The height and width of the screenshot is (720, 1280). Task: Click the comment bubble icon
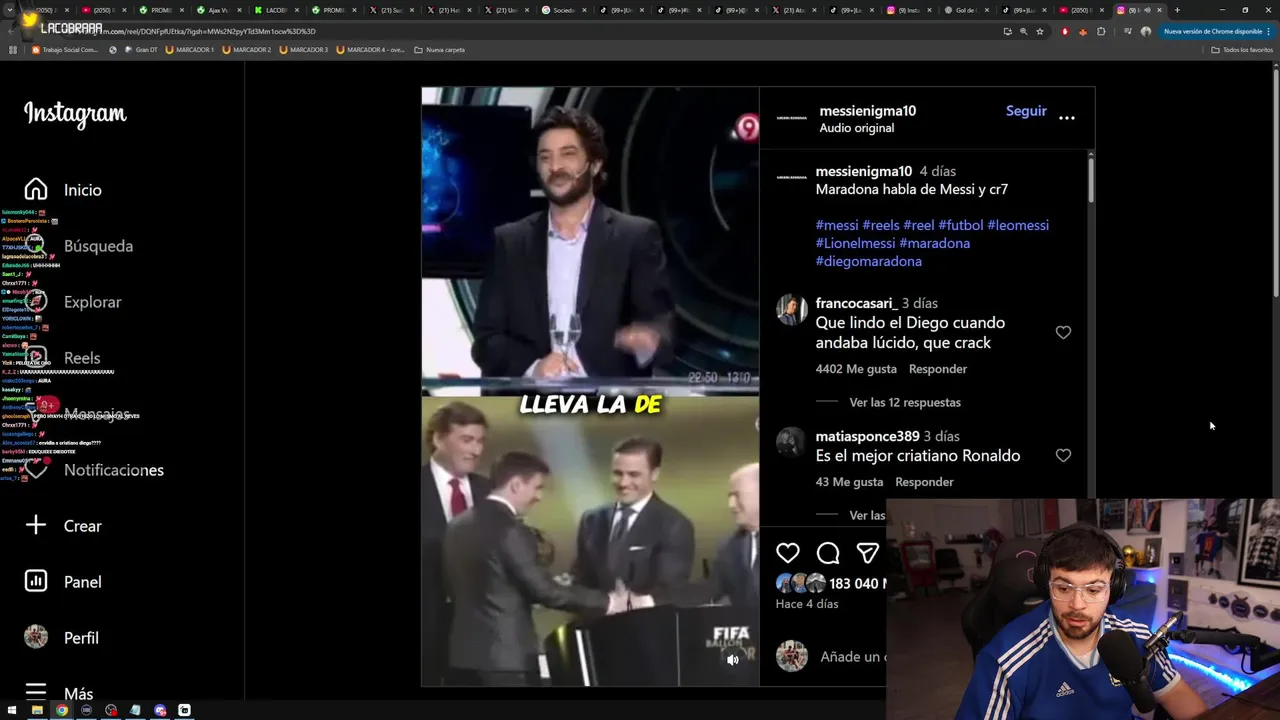tap(828, 553)
